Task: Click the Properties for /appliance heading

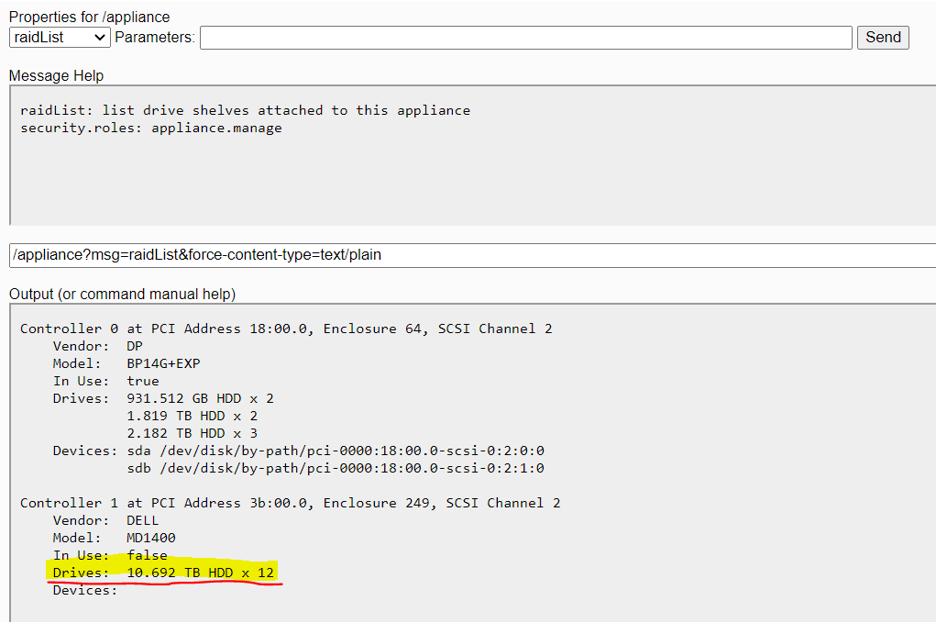Action: coord(88,17)
